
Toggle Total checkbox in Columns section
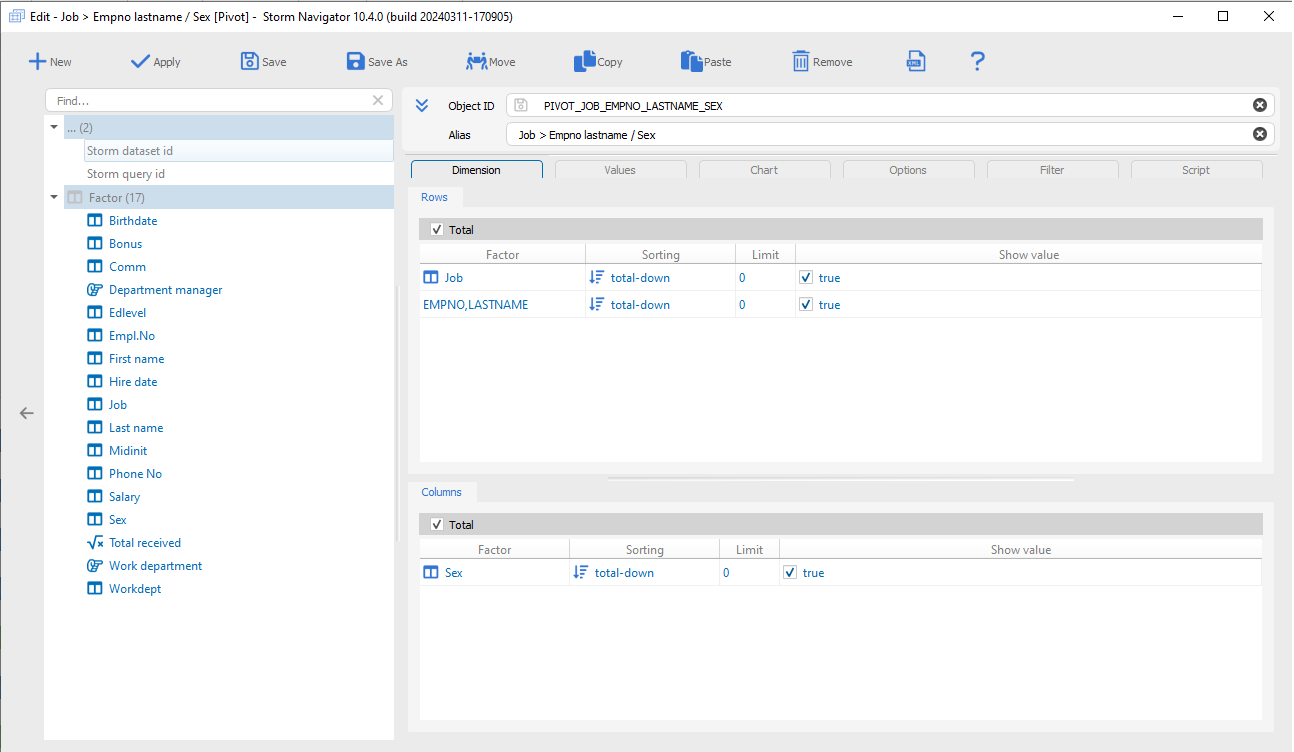(437, 525)
